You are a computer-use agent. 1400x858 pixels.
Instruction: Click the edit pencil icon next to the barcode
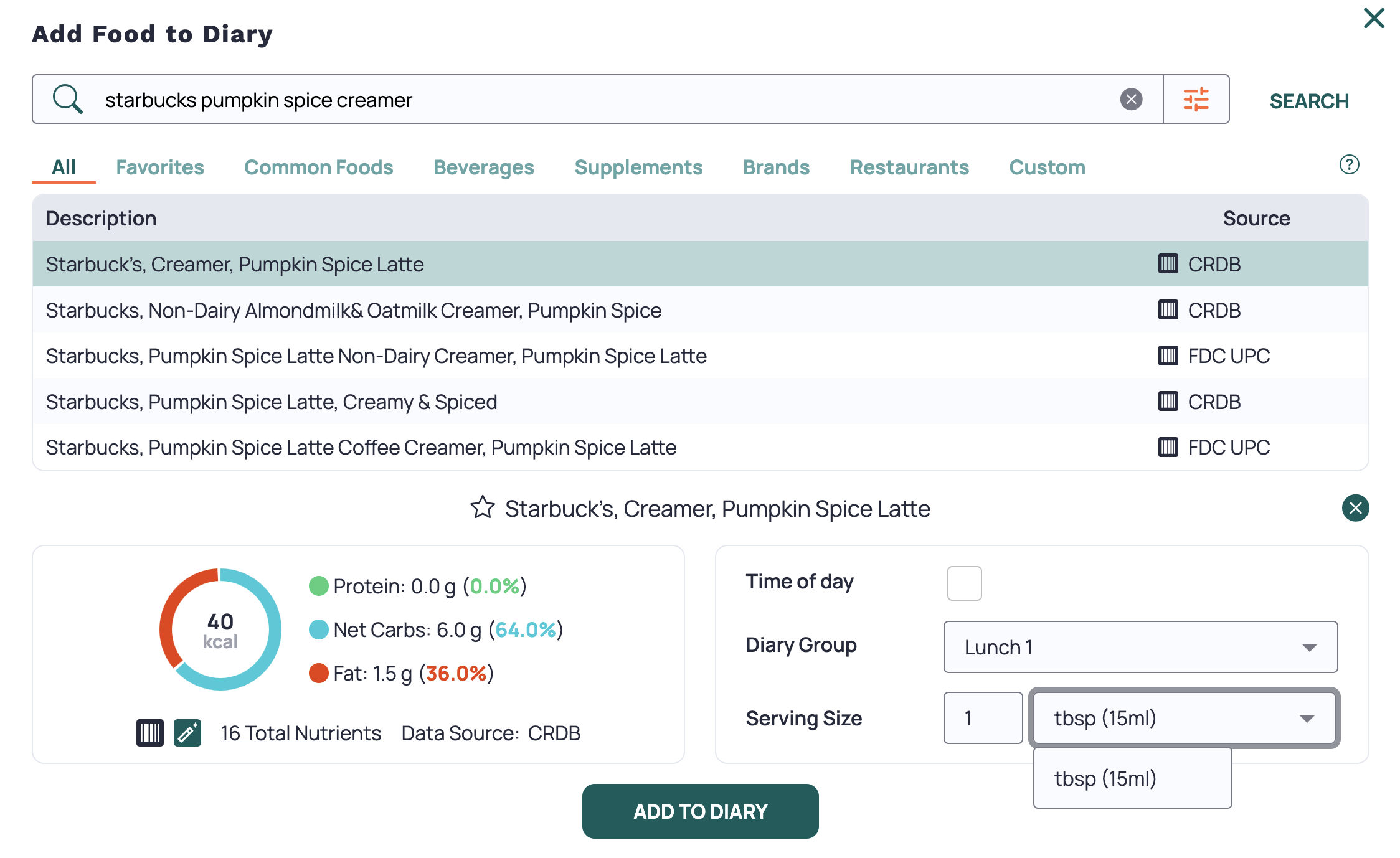pyautogui.click(x=187, y=733)
